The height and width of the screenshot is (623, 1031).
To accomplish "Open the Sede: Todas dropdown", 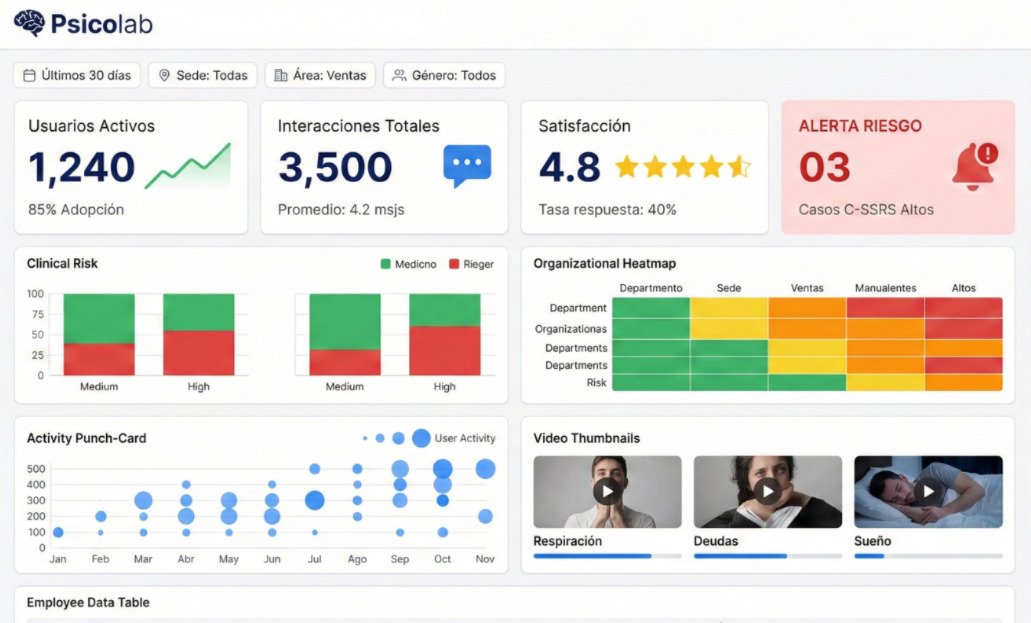I will coord(202,74).
